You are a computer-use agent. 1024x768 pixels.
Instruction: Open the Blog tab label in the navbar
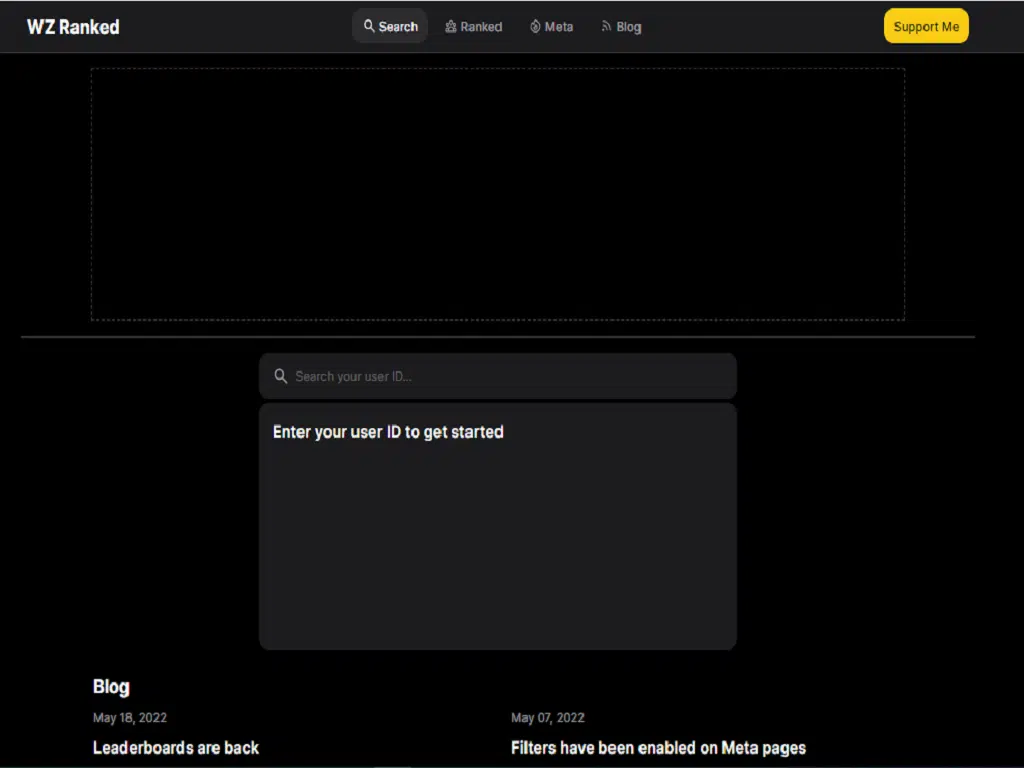(x=629, y=27)
